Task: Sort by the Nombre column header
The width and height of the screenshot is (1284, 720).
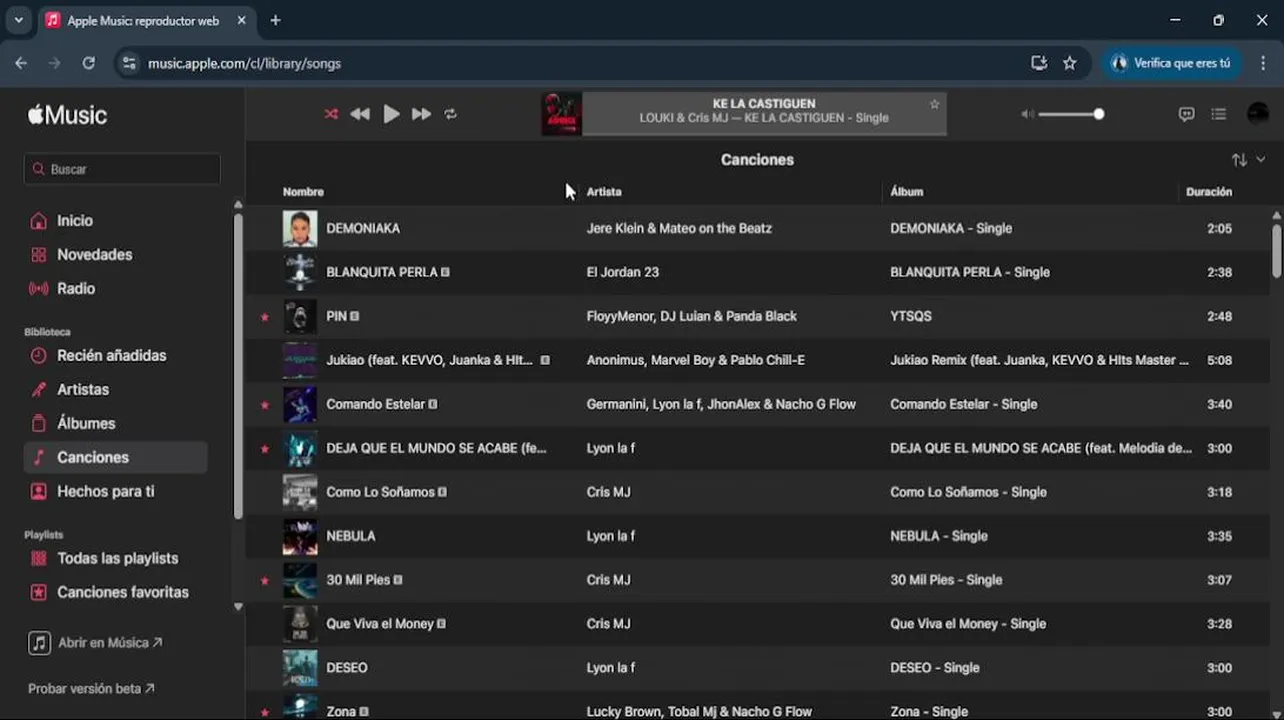Action: [303, 192]
